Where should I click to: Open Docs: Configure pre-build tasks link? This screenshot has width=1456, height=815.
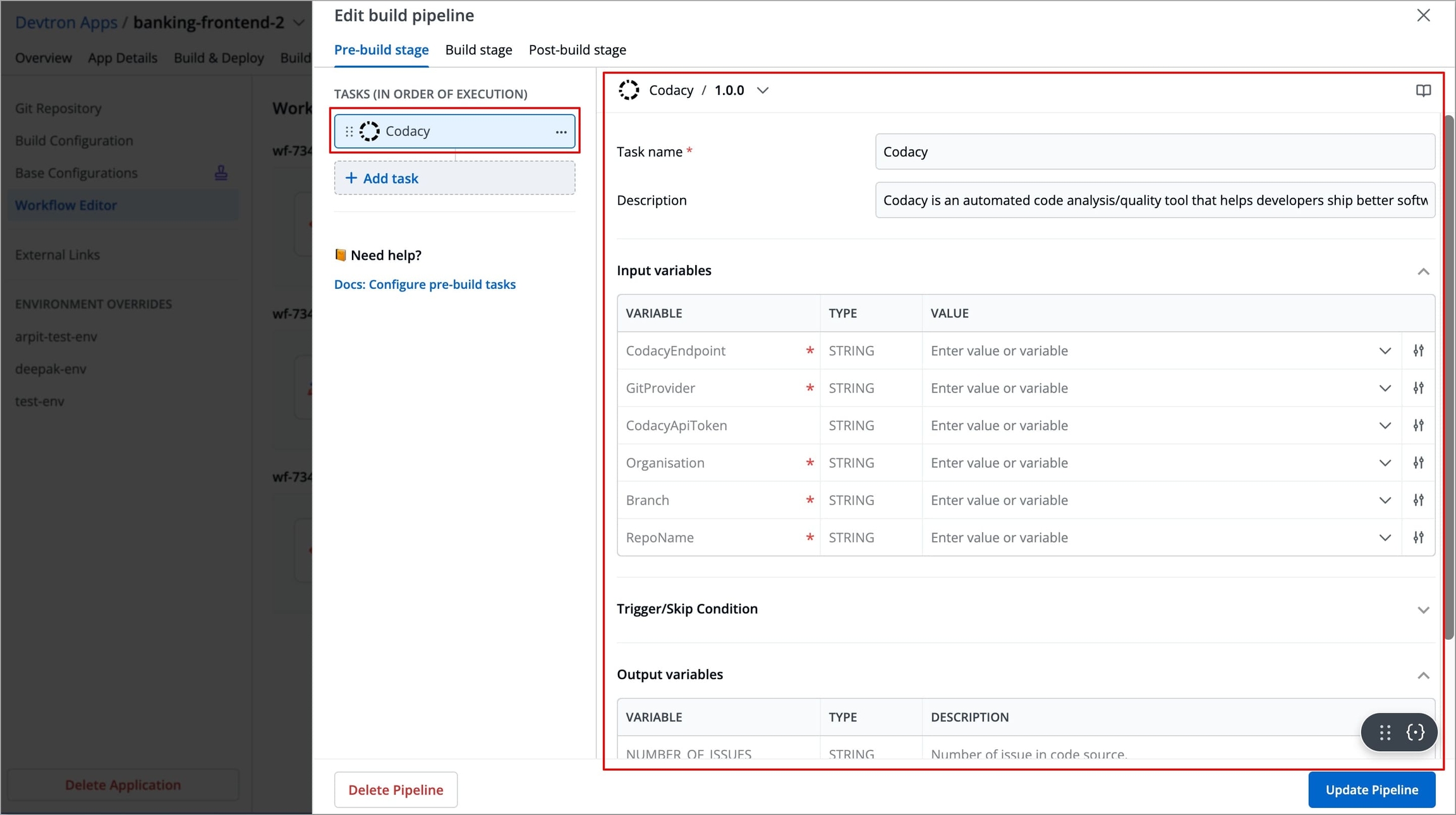(x=425, y=285)
